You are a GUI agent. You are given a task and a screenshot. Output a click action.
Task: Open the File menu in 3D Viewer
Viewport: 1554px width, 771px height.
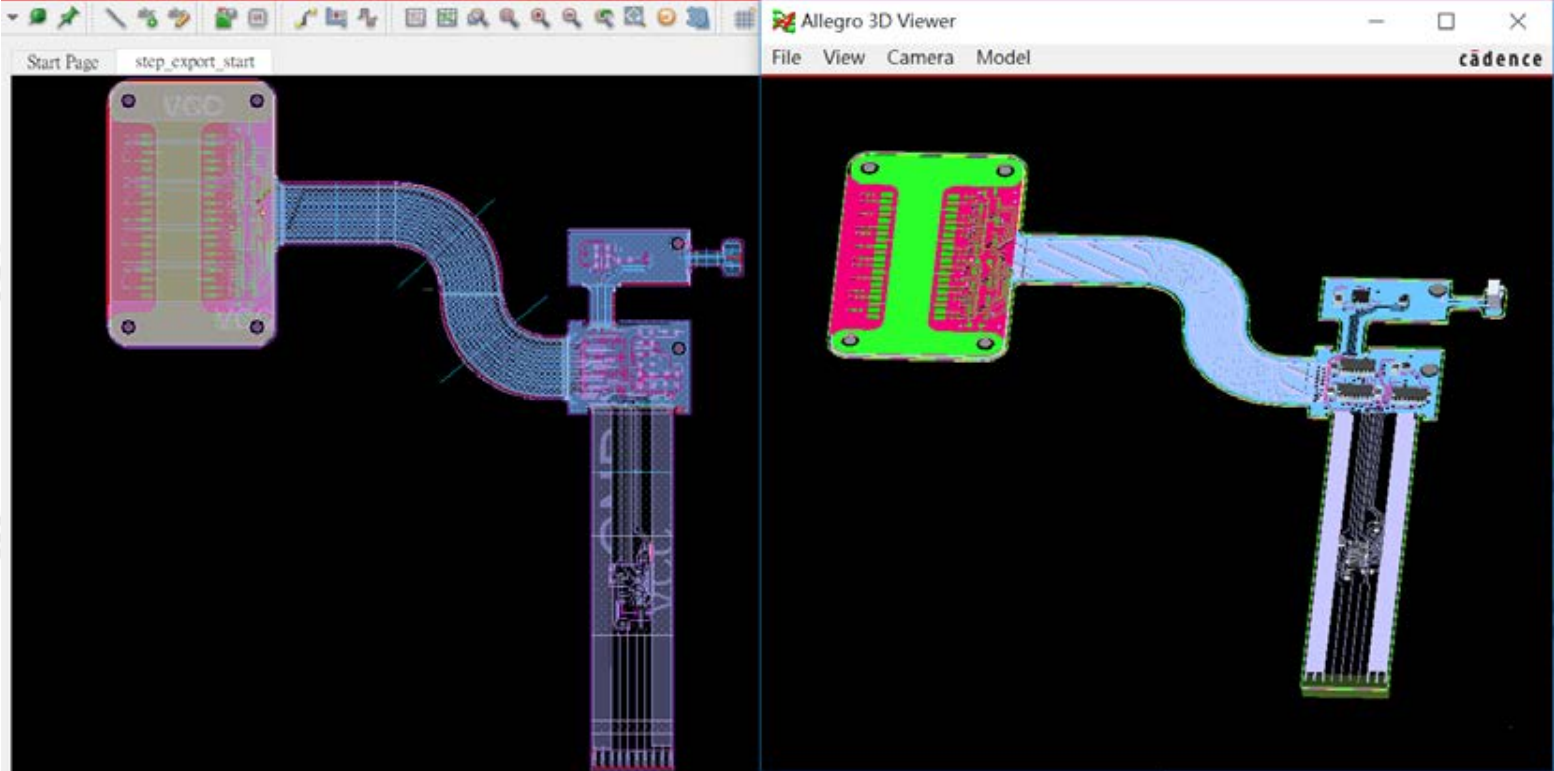(787, 57)
